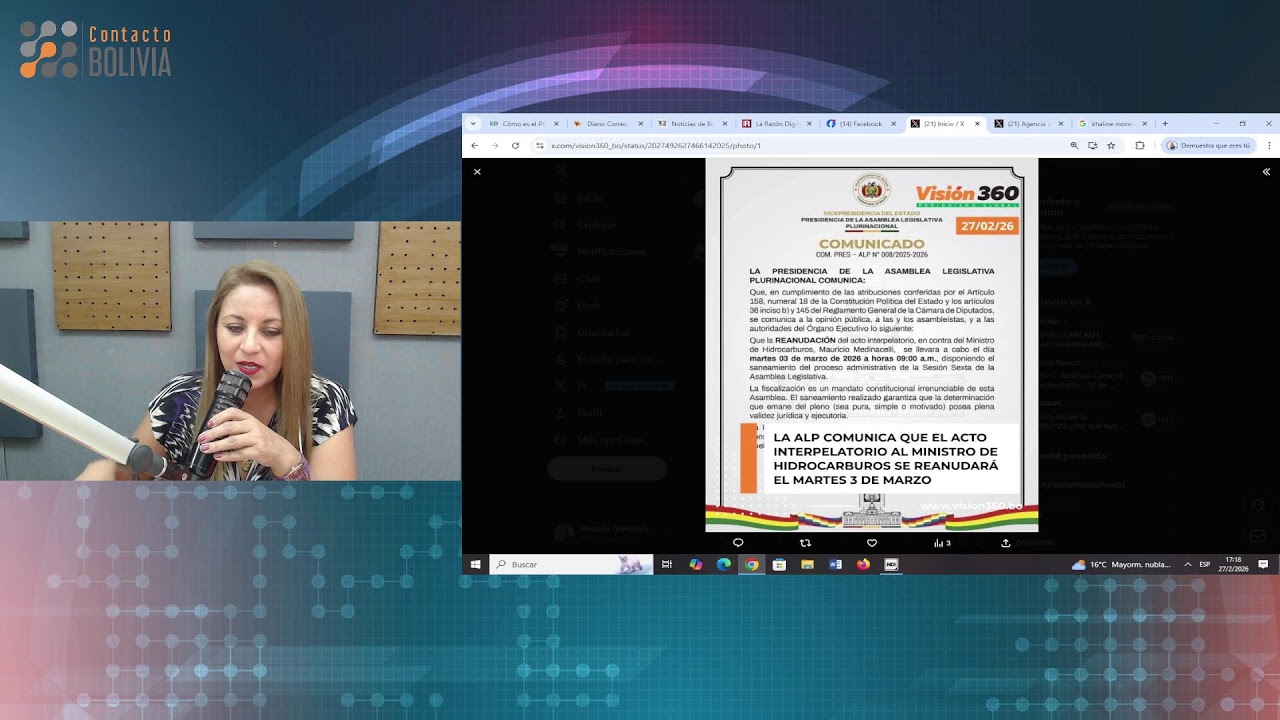
Task: Close the '(14) Facebook' tab
Action: click(893, 124)
